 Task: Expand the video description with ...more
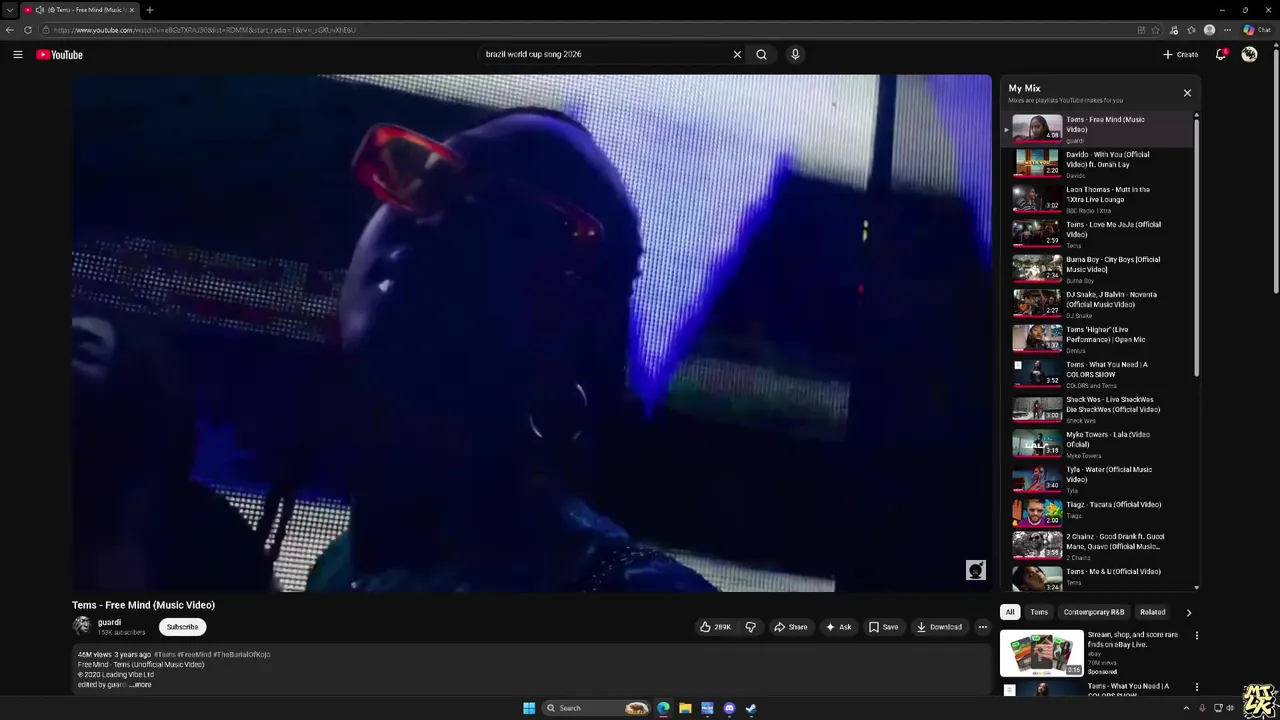pos(140,685)
